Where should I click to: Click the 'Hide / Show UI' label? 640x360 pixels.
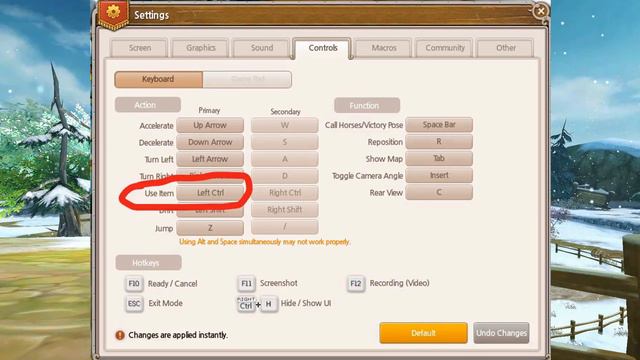pyautogui.click(x=306, y=303)
